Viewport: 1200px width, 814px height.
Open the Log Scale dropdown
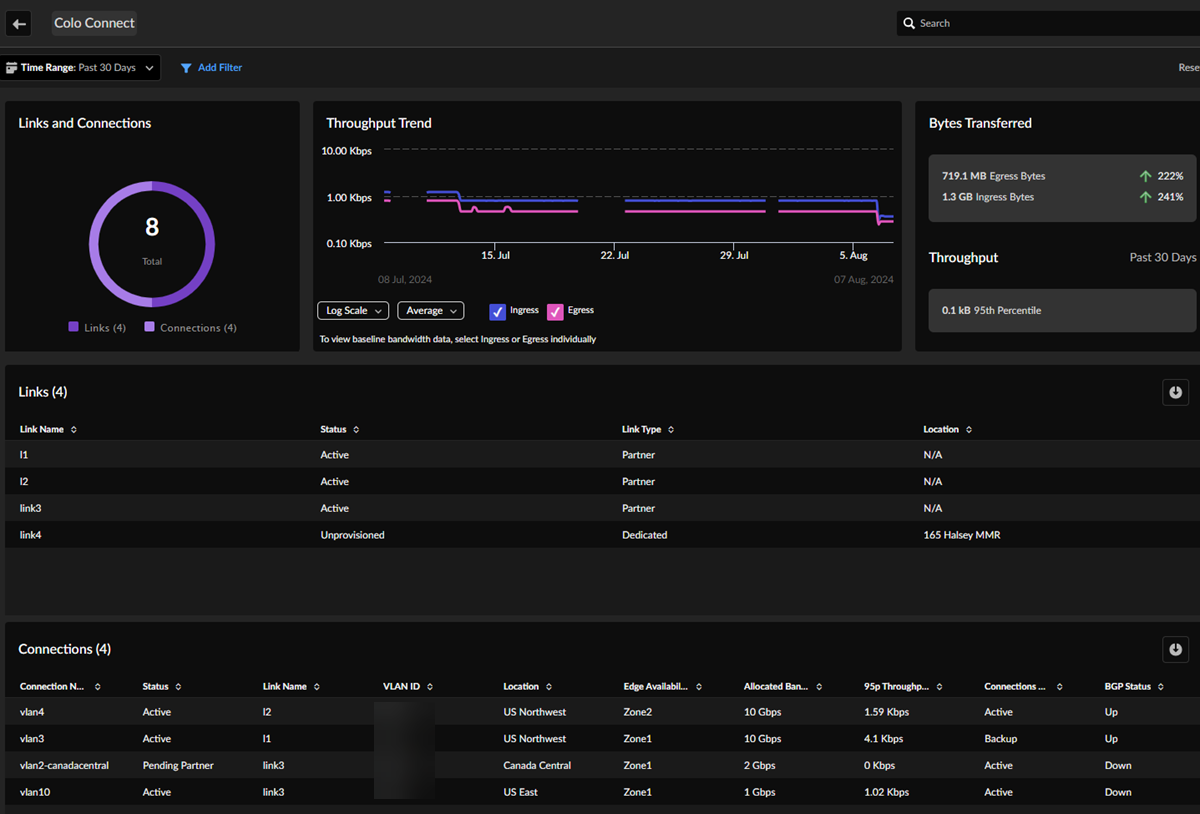(352, 311)
